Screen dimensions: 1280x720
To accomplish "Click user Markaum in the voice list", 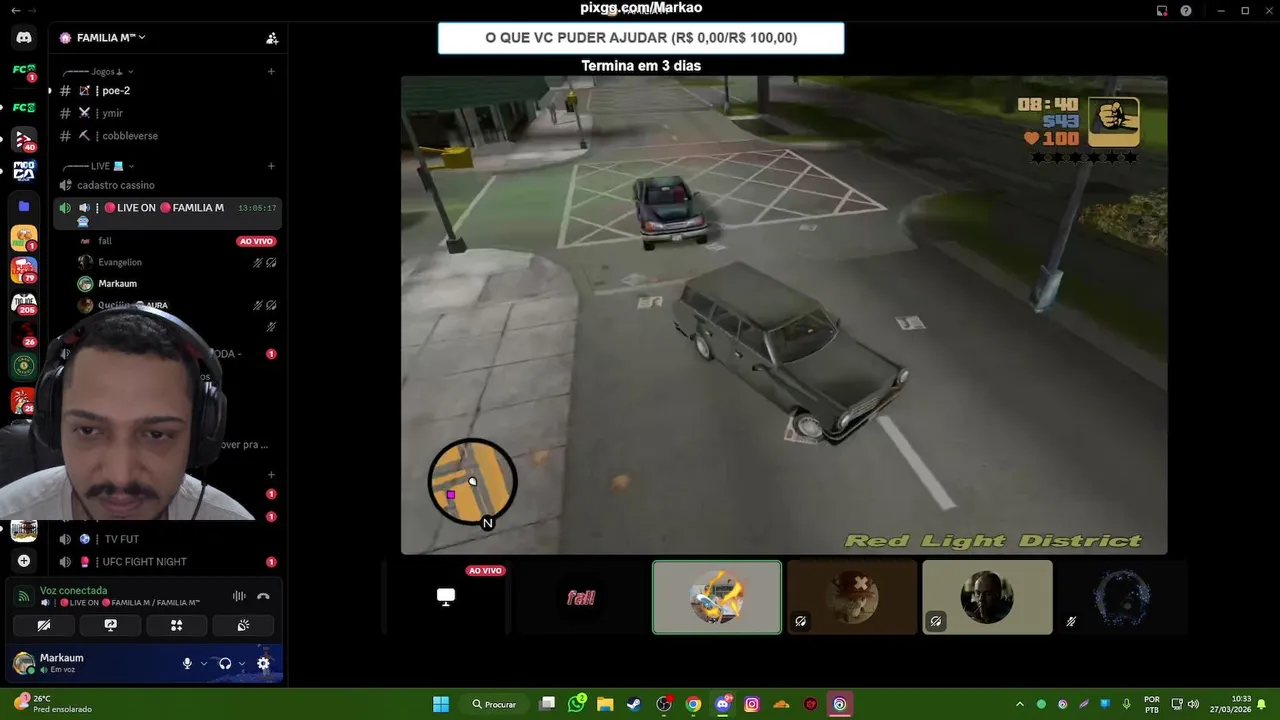I will 117,284.
